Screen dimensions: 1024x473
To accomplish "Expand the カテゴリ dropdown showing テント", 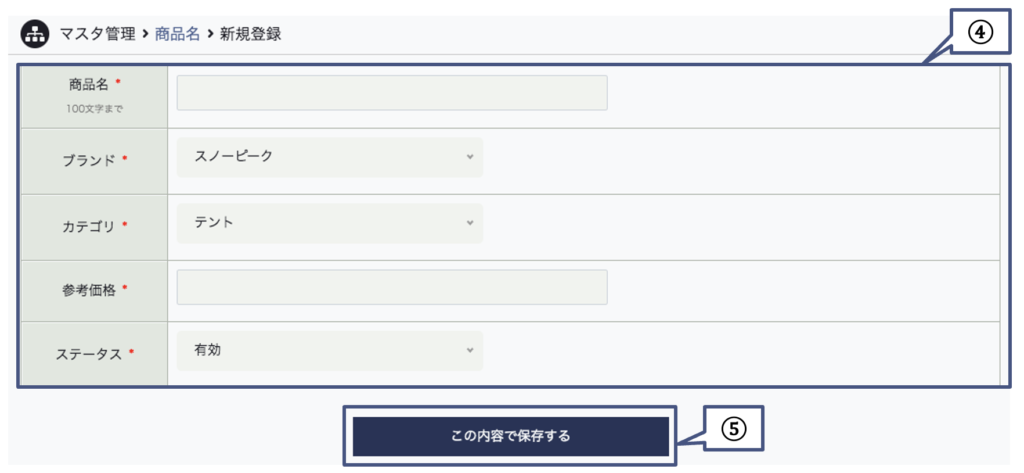I will coord(330,223).
